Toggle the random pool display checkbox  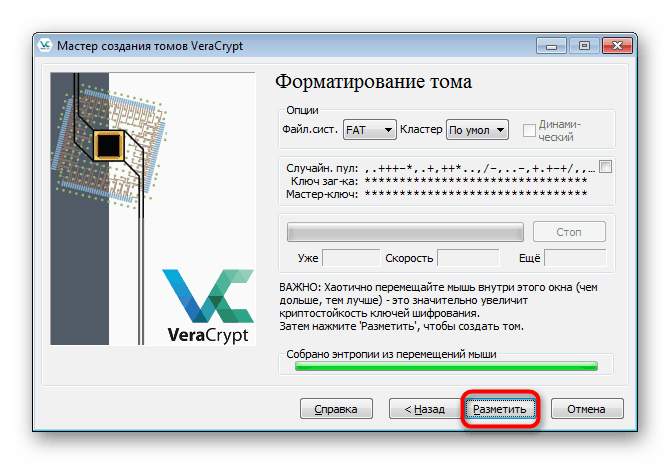[x=605, y=167]
